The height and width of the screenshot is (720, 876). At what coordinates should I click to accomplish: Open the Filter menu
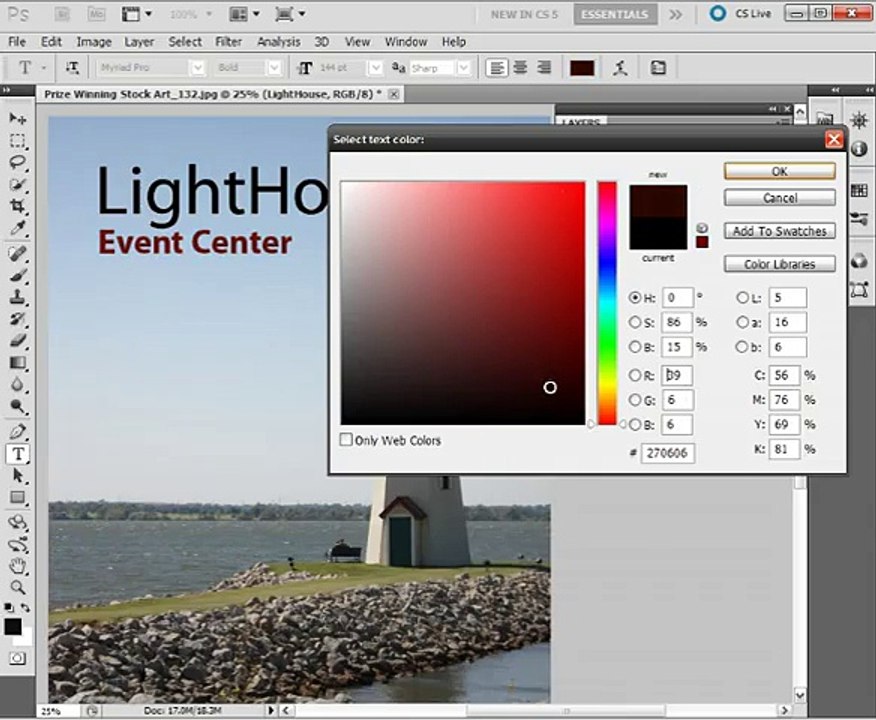click(228, 42)
